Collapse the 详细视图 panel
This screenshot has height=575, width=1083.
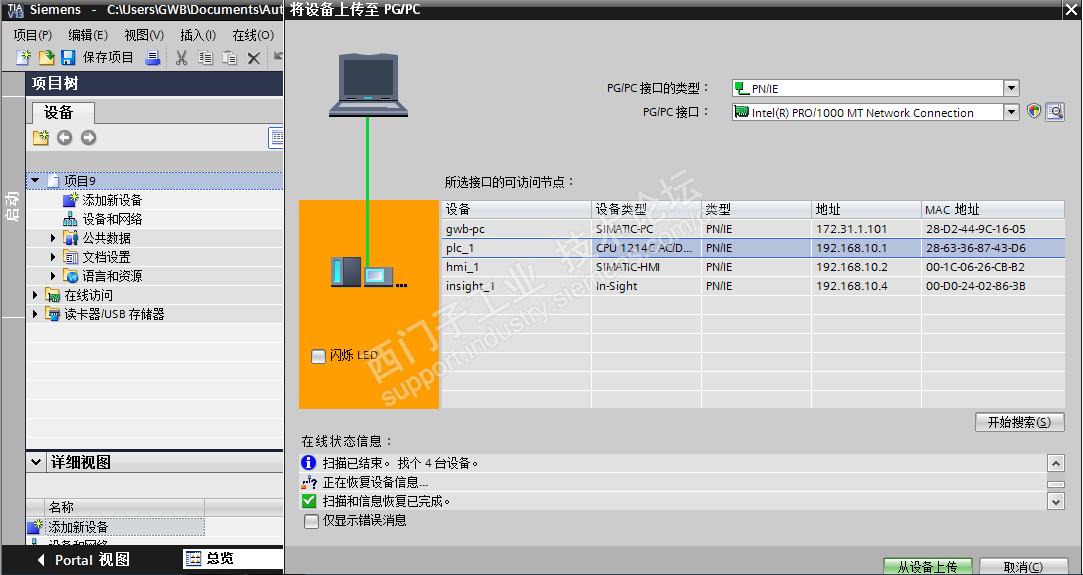36,462
